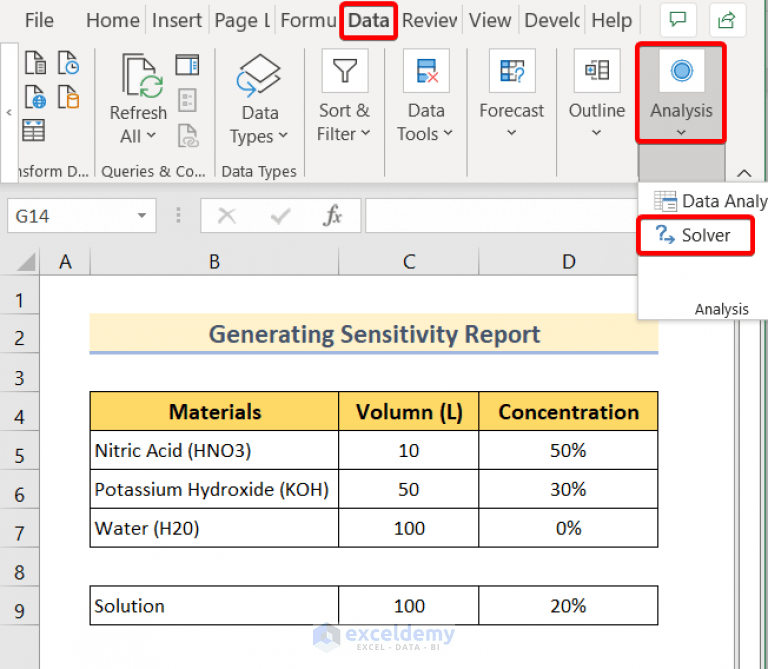Click the Outline icon
Screen dimensions: 768x669
pyautogui.click(x=597, y=71)
